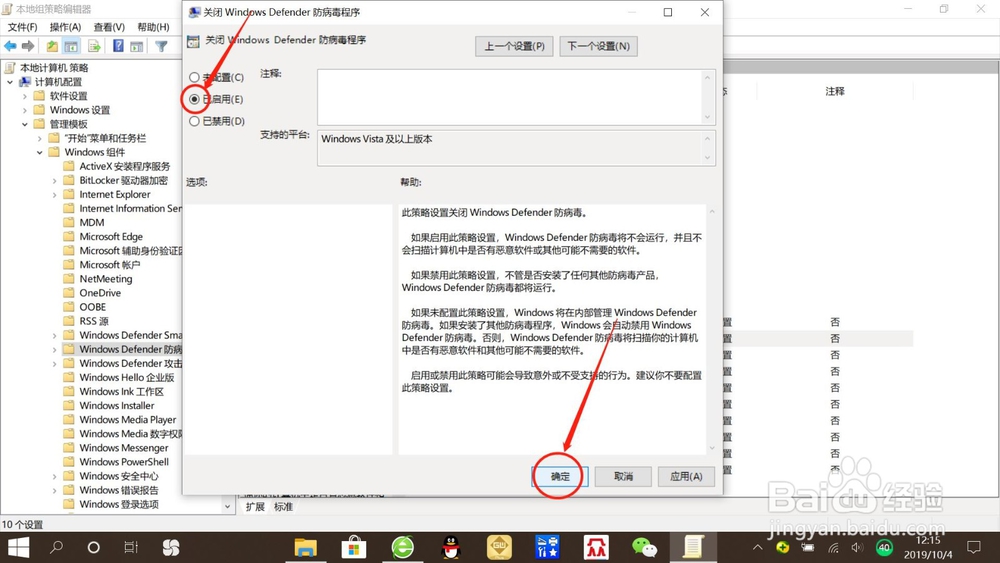The image size is (1000, 563).
Task: Toggle the show/hide action pane icon
Action: point(136,46)
